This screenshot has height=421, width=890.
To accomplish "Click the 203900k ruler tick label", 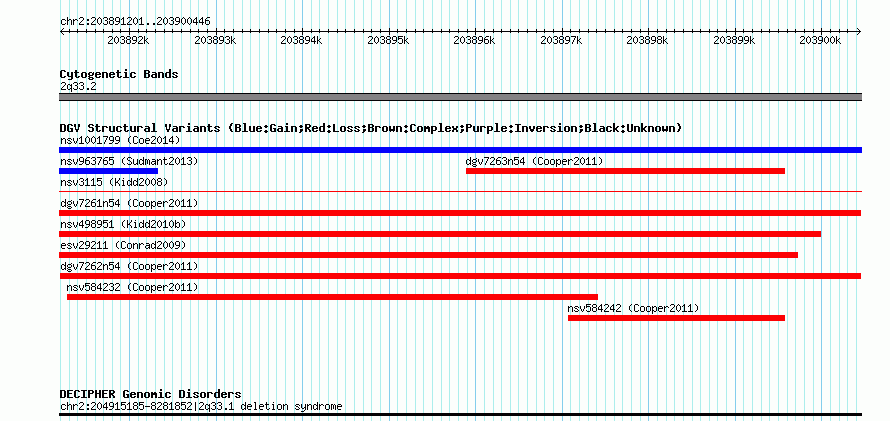I will point(821,40).
